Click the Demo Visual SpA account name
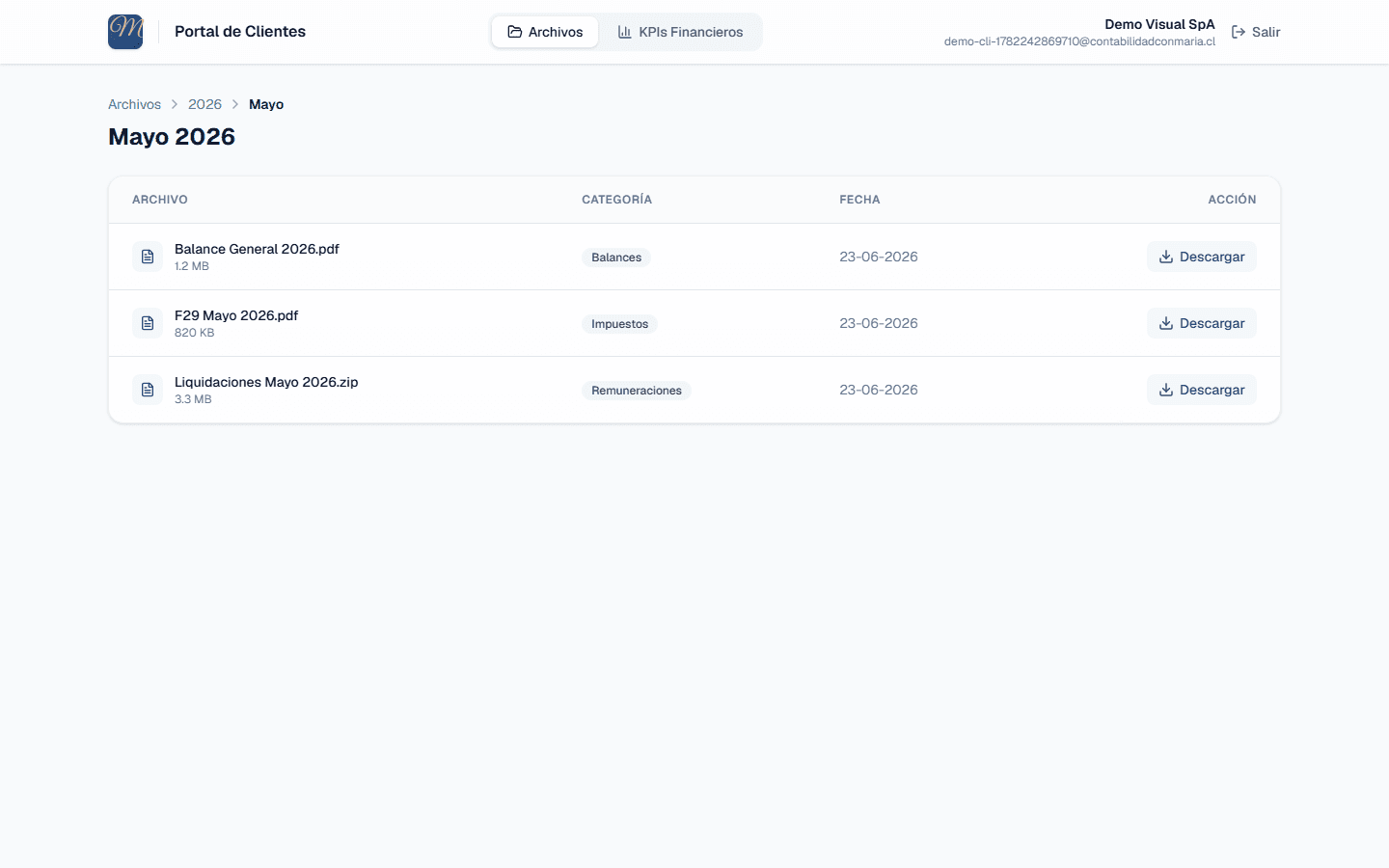 (x=1159, y=24)
